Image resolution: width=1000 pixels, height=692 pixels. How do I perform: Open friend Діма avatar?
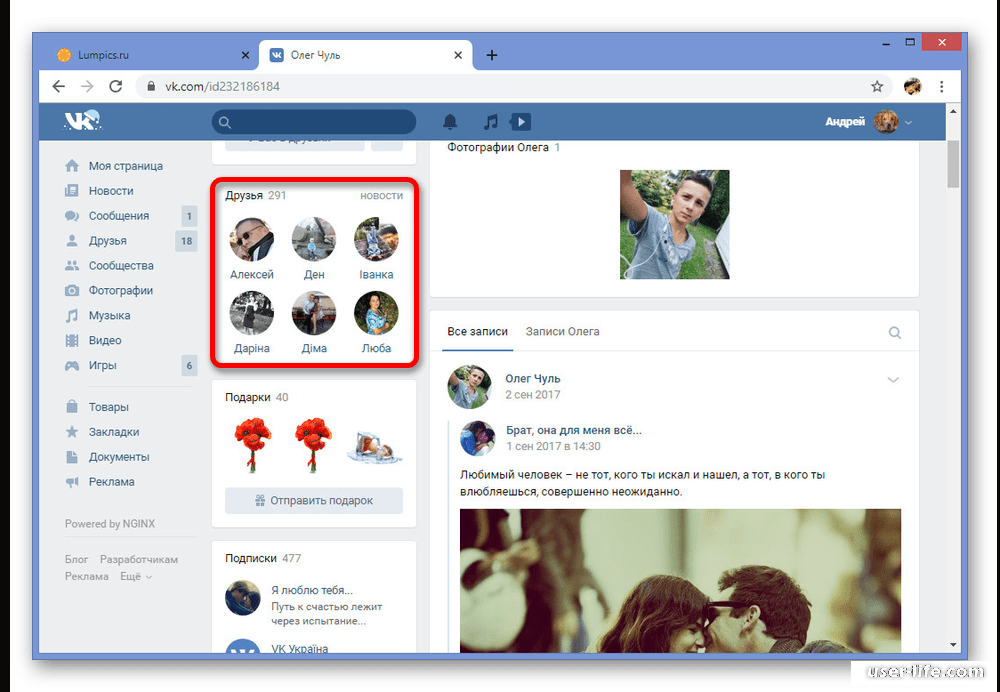(x=314, y=313)
